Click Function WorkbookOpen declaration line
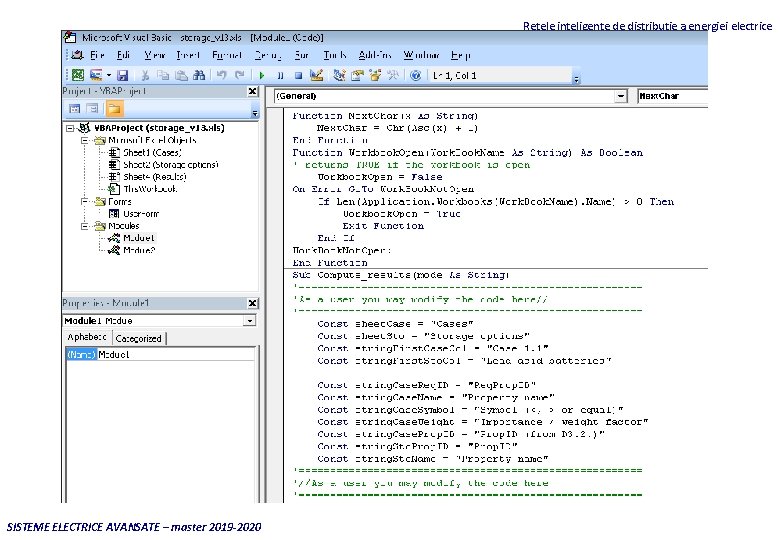 (468, 153)
